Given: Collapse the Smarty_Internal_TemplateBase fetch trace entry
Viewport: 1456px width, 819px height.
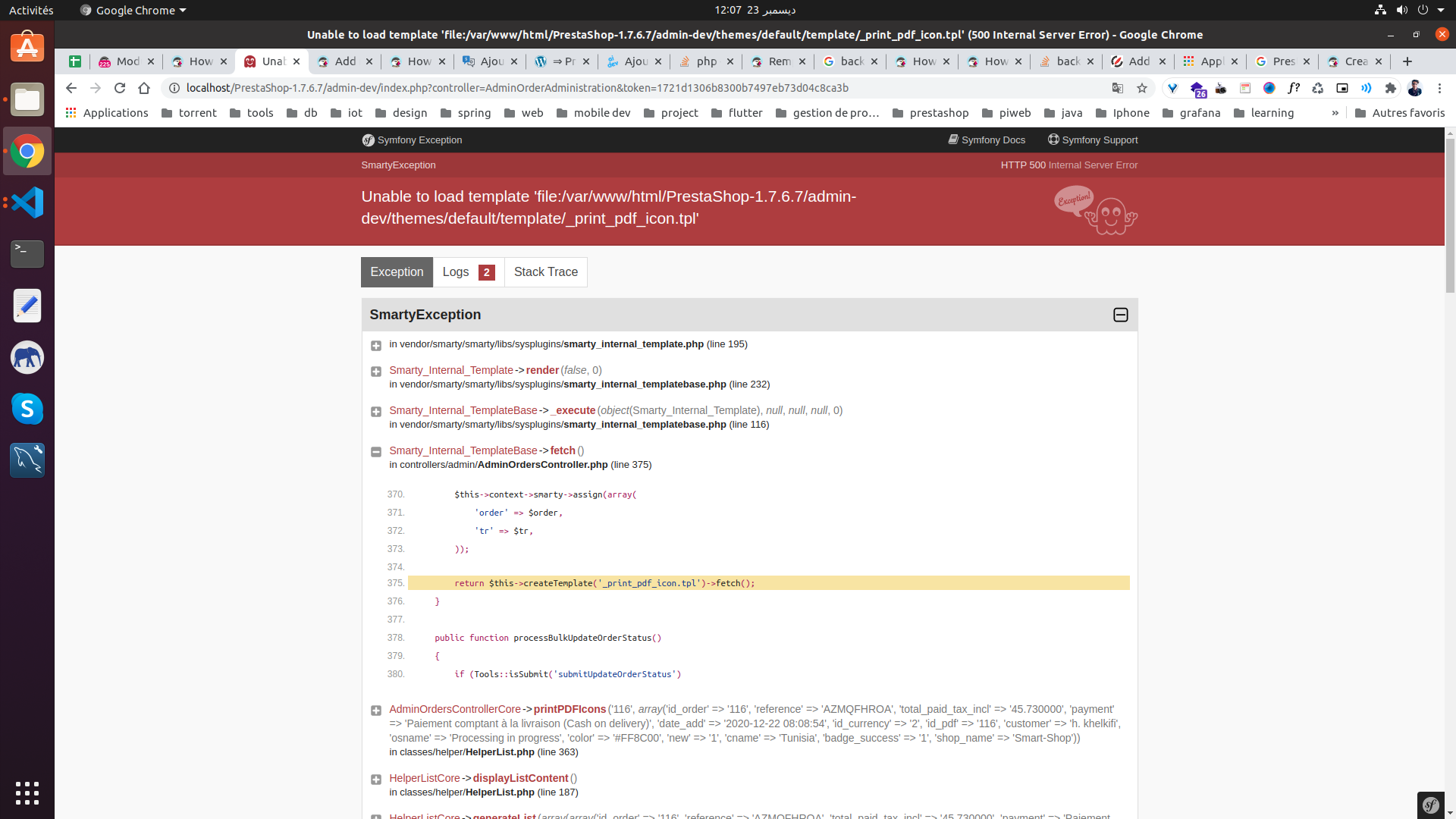Looking at the screenshot, I should point(375,452).
